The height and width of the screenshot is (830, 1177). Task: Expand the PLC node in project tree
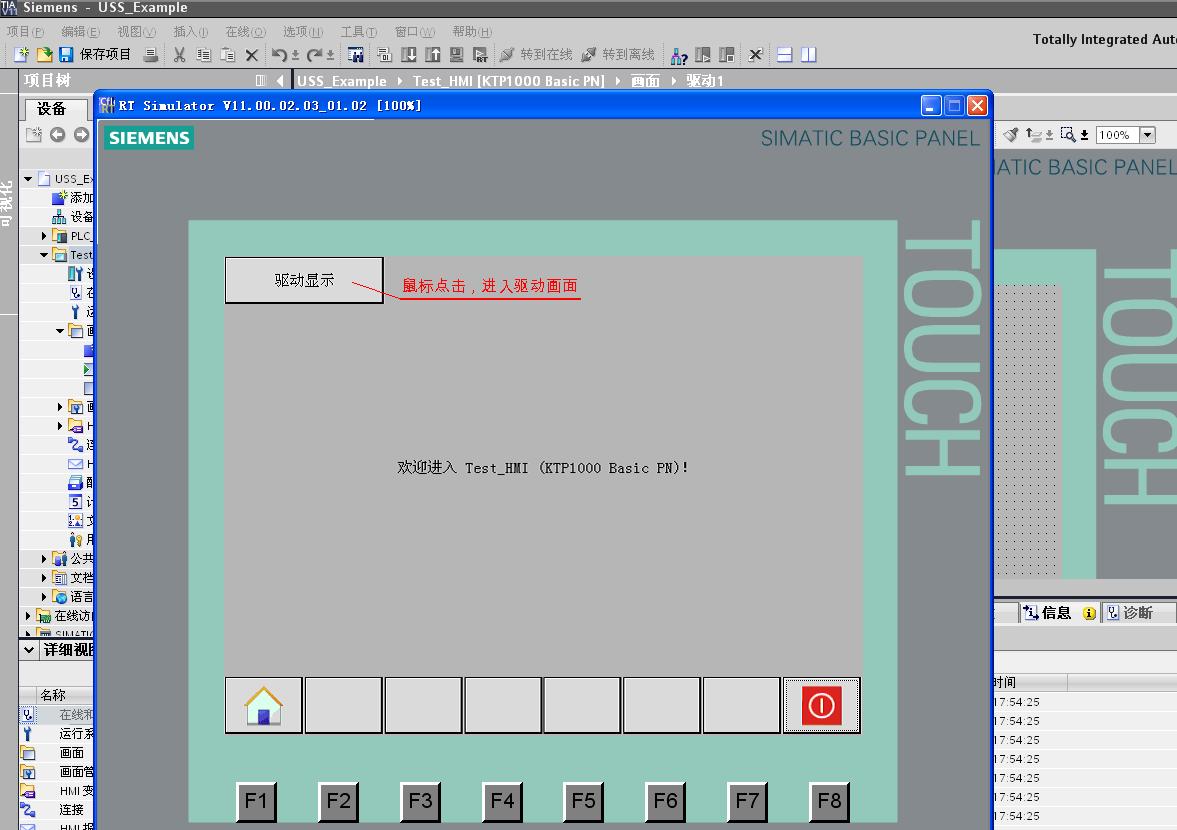click(44, 236)
